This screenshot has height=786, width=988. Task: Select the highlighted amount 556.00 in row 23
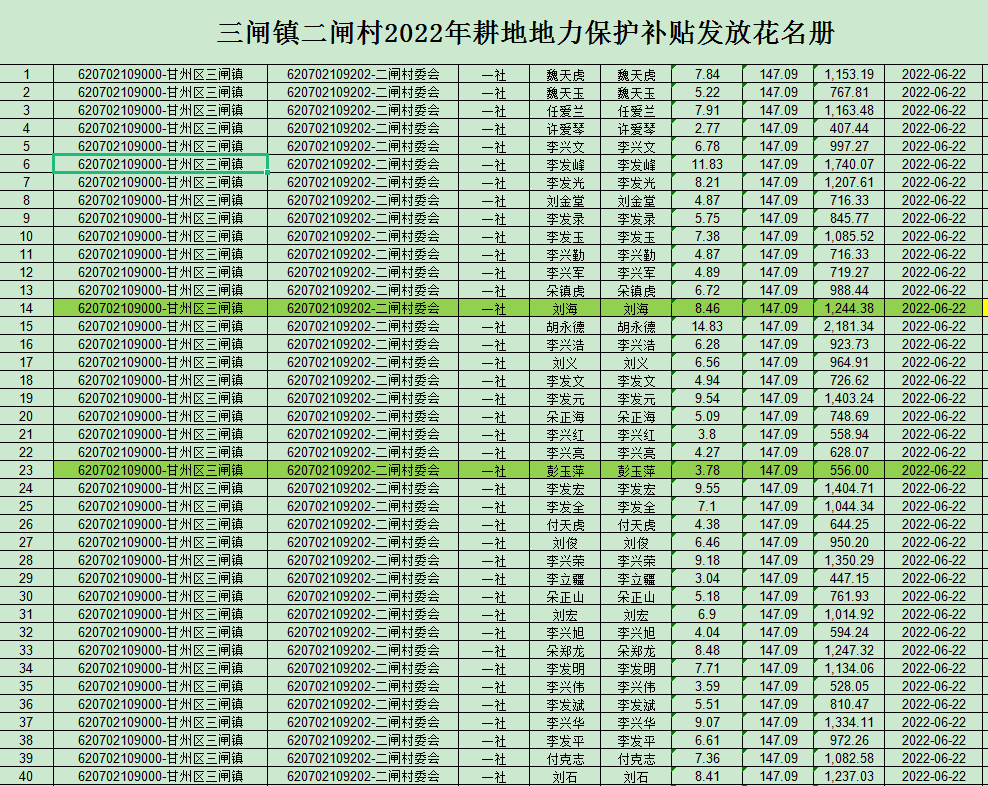tap(849, 470)
